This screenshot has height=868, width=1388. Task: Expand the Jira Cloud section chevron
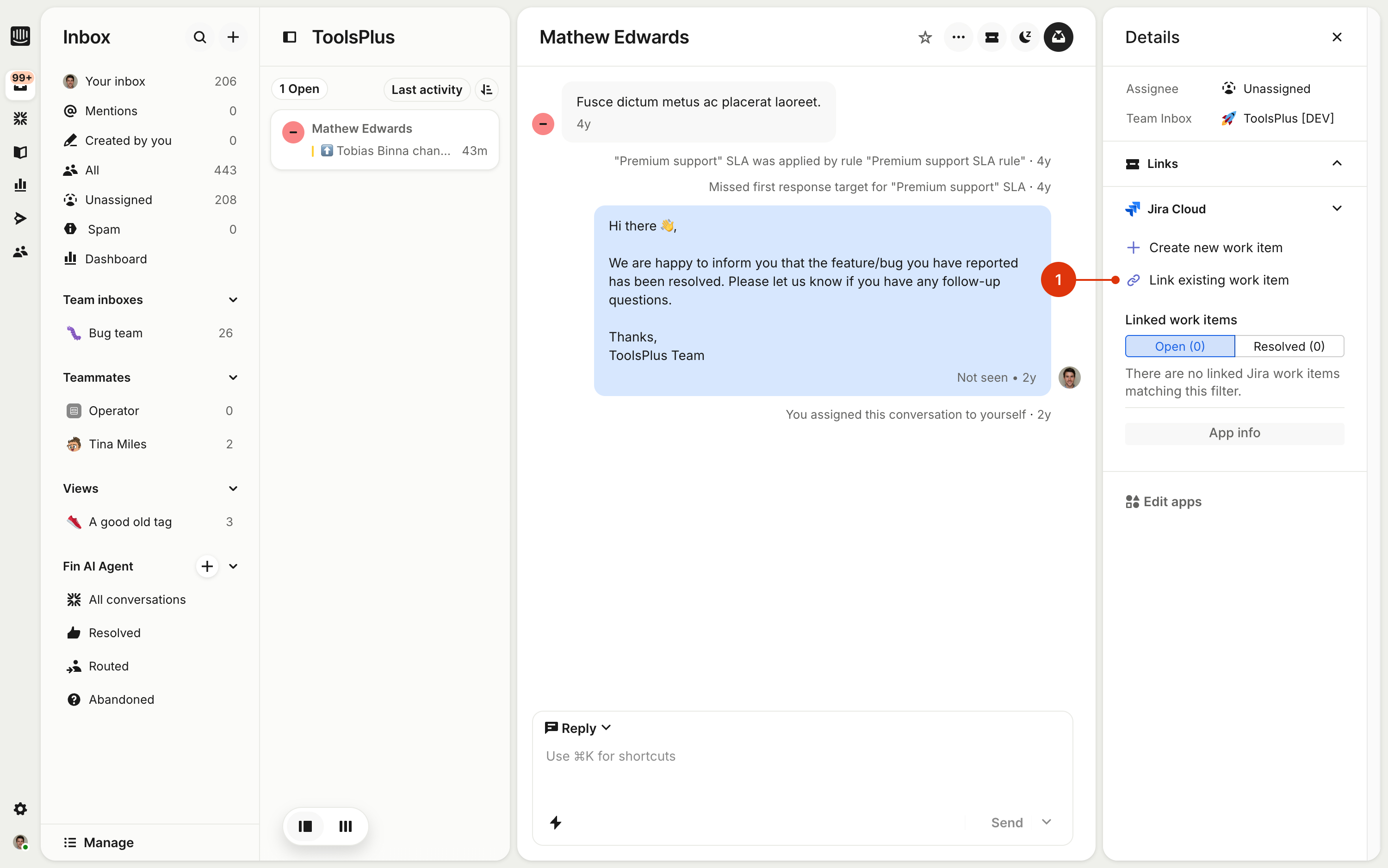(1336, 208)
